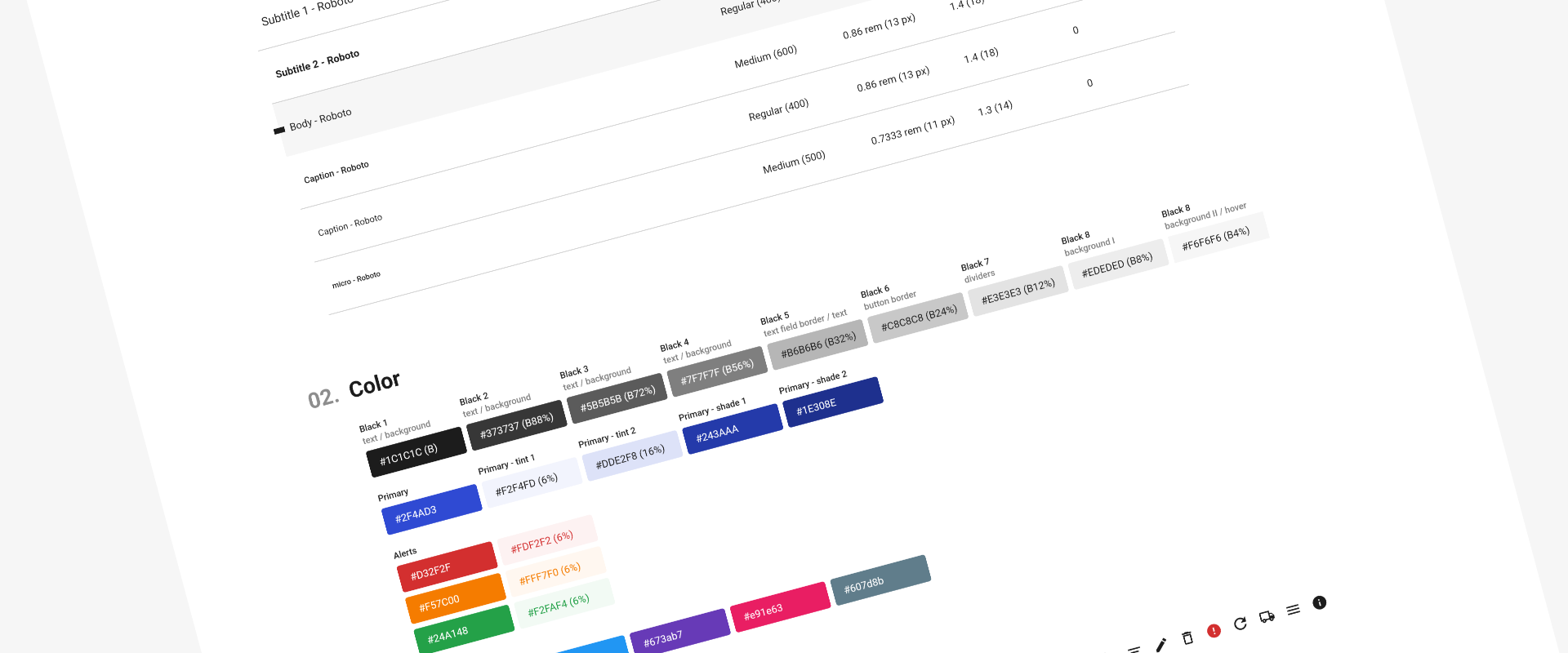Screen dimensions: 1568x653
Task: Click the Primary shade 2 #1E308E swatch
Action: pos(831,402)
